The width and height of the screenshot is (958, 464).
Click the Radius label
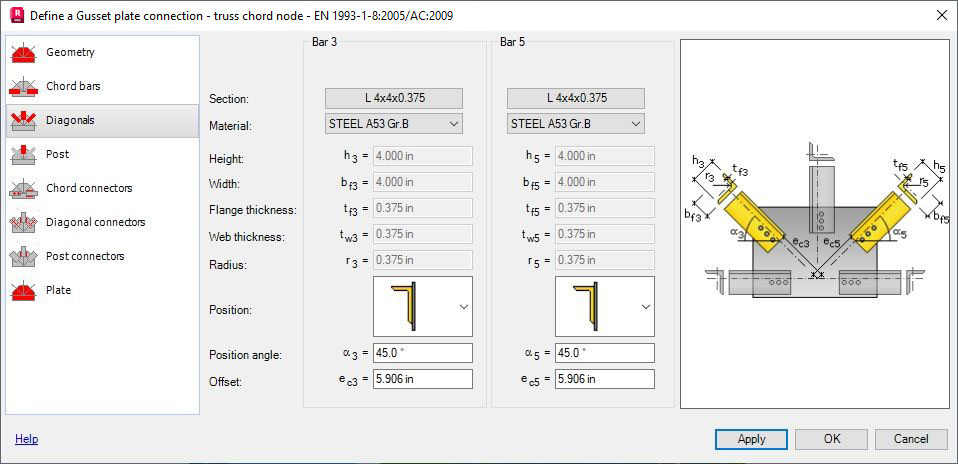pyautogui.click(x=227, y=265)
